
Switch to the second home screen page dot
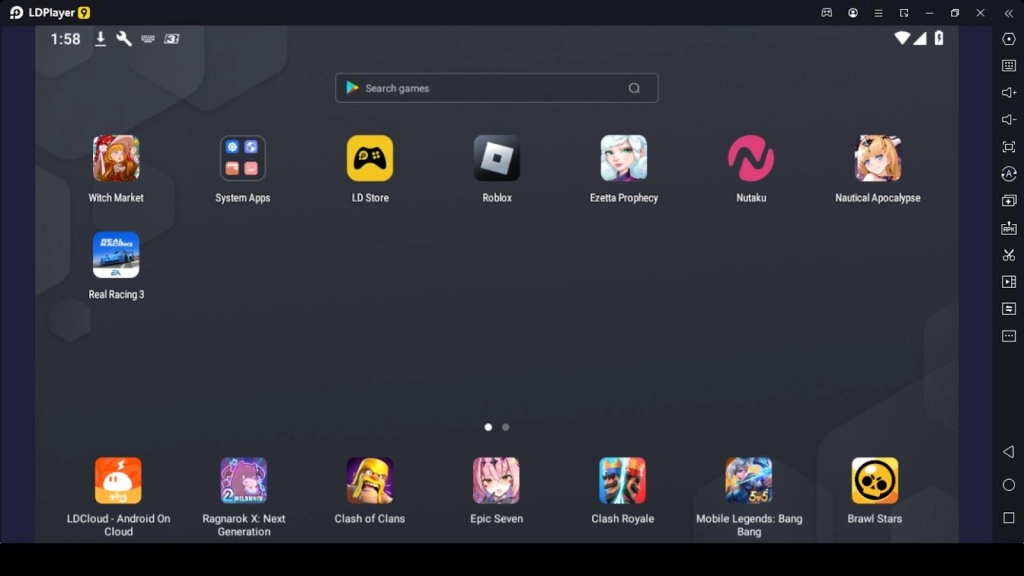[505, 427]
